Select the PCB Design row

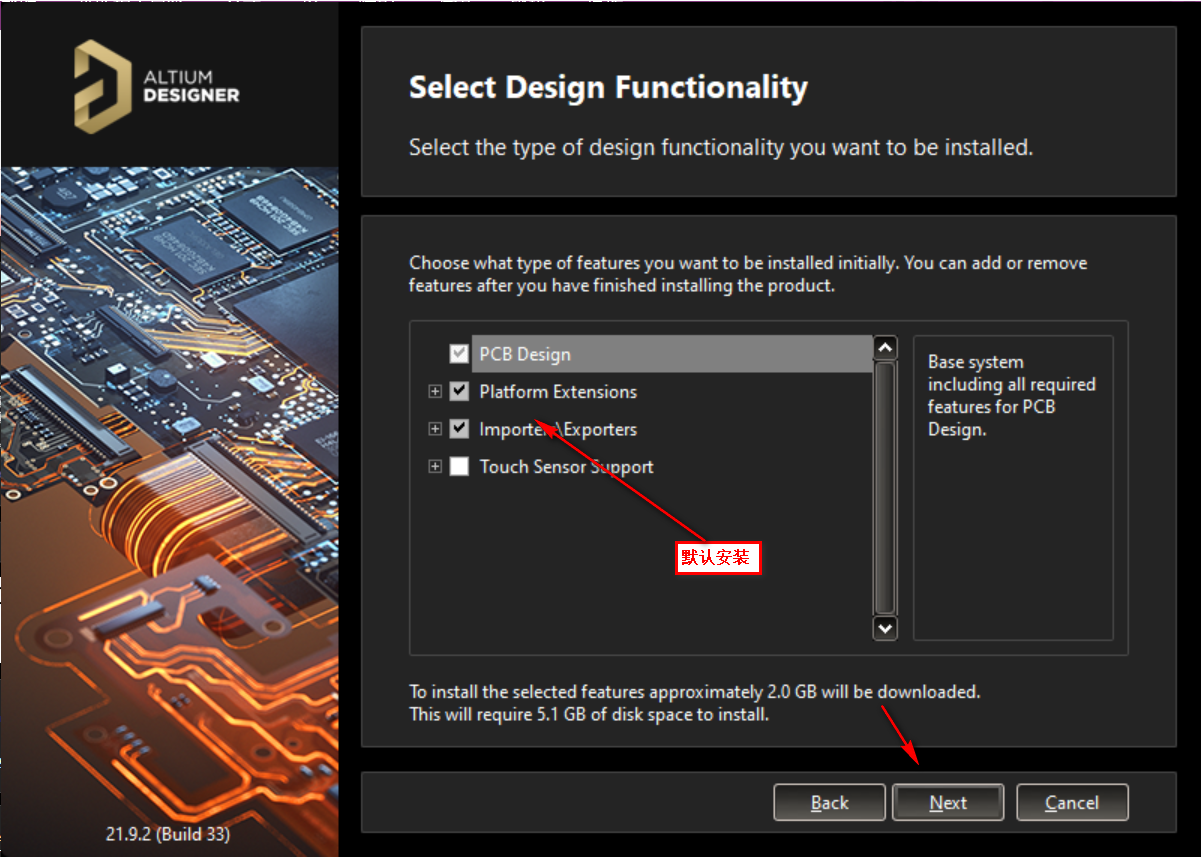672,354
